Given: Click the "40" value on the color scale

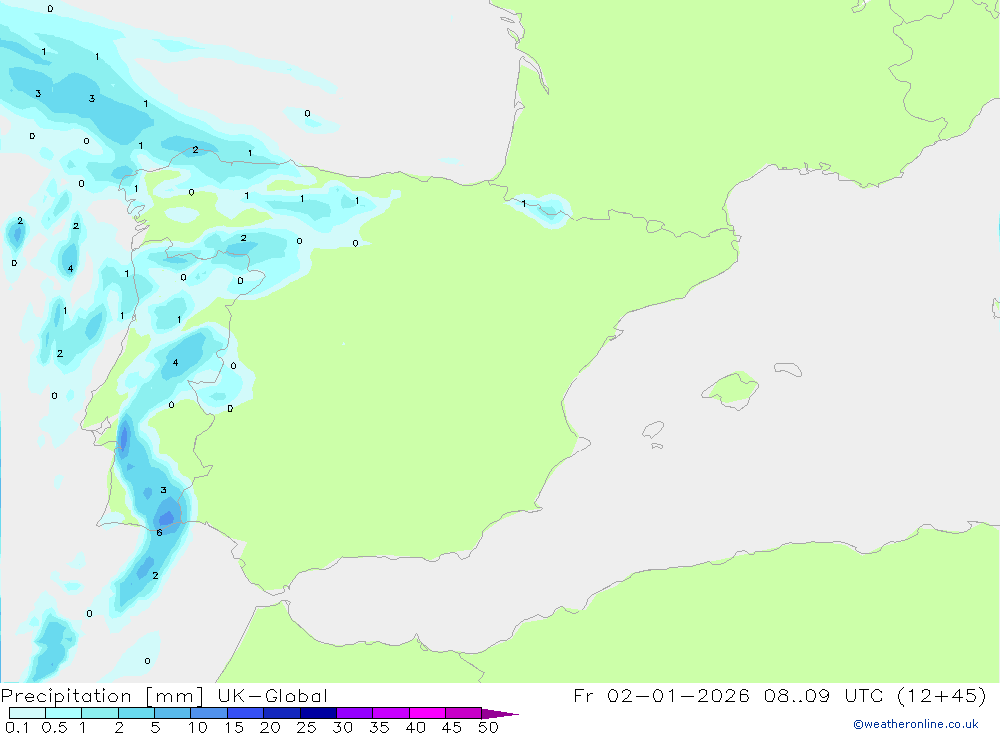Looking at the screenshot, I should 415,727.
